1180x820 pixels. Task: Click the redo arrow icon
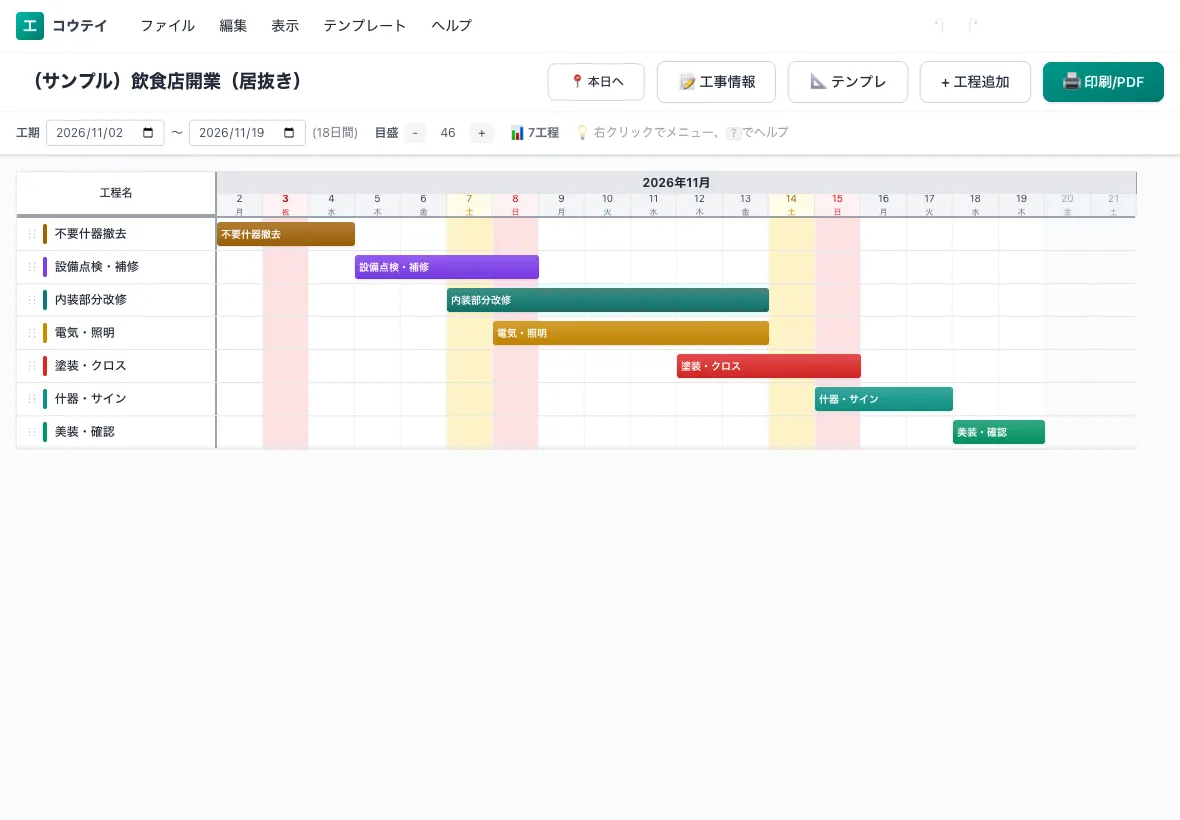(973, 26)
